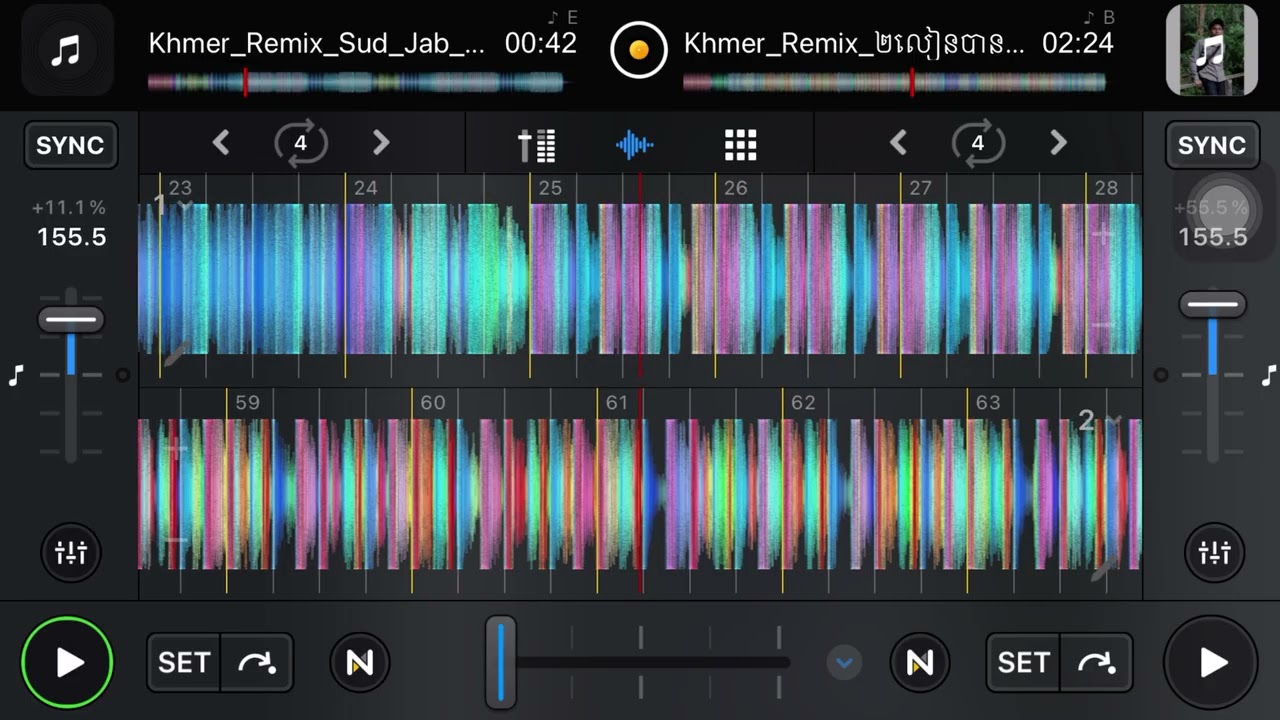Shift the left deck loop backward
Screen dimensions: 1280x720
coord(221,143)
